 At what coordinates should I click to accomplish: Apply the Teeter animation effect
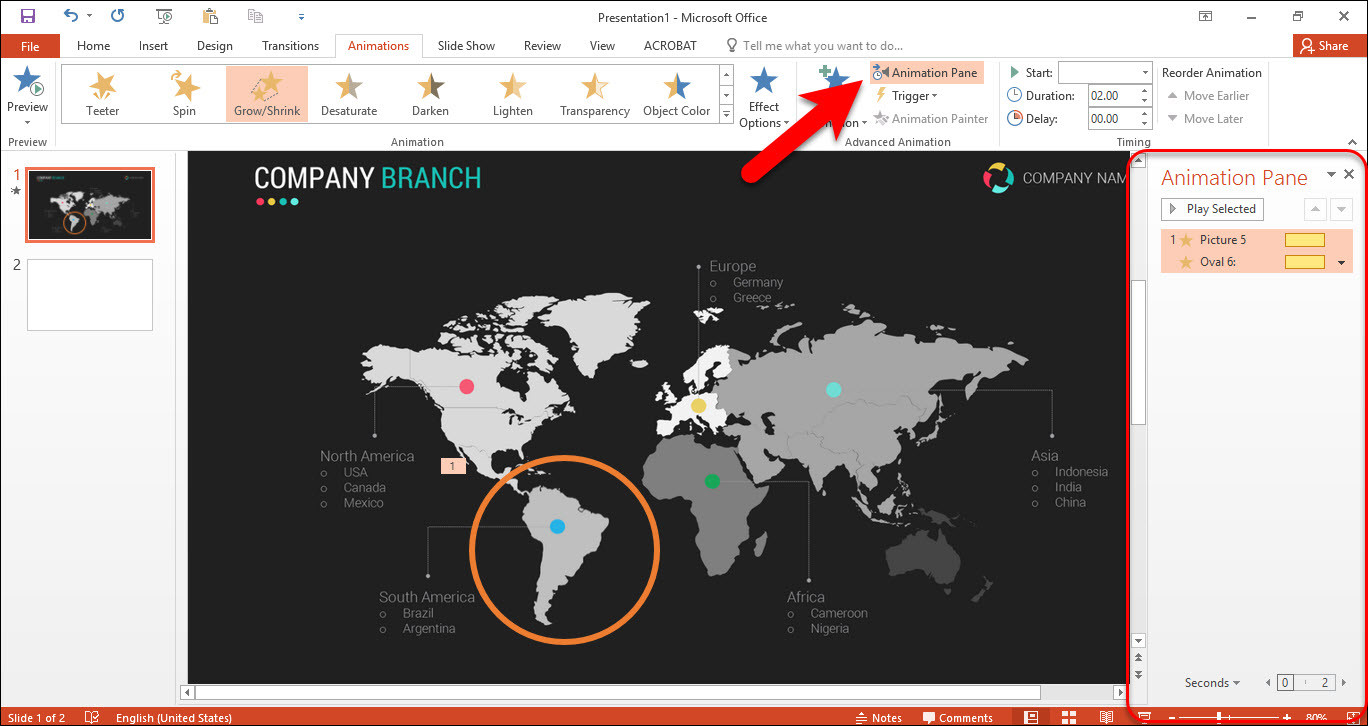click(x=102, y=93)
